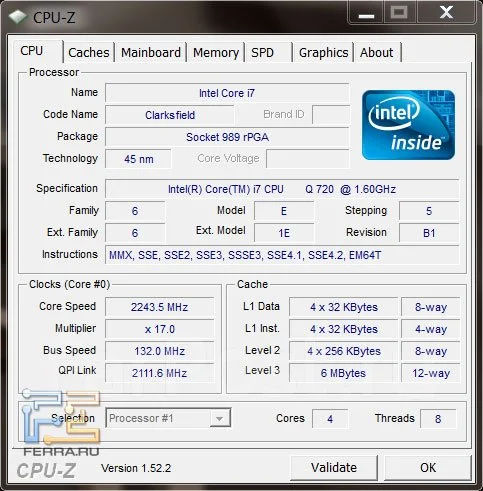Maximize the CPU-Z window

399,12
